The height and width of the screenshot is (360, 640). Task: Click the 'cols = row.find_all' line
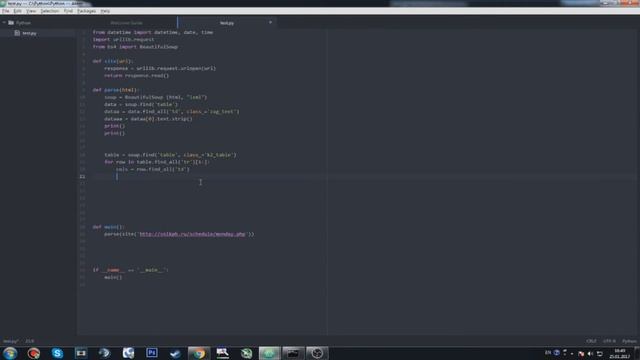[x=153, y=169]
